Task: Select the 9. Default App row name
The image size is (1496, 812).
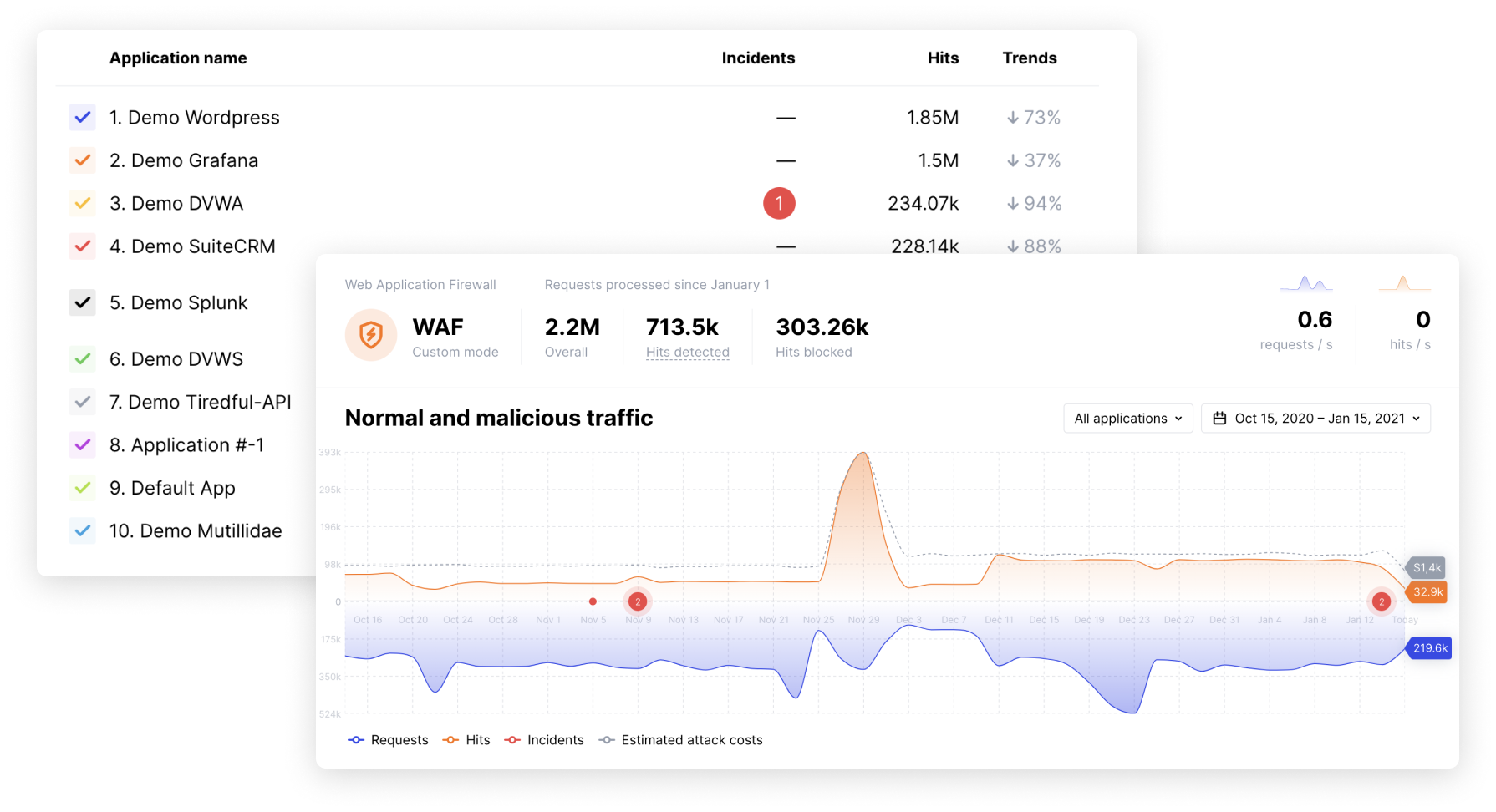Action: 172,488
